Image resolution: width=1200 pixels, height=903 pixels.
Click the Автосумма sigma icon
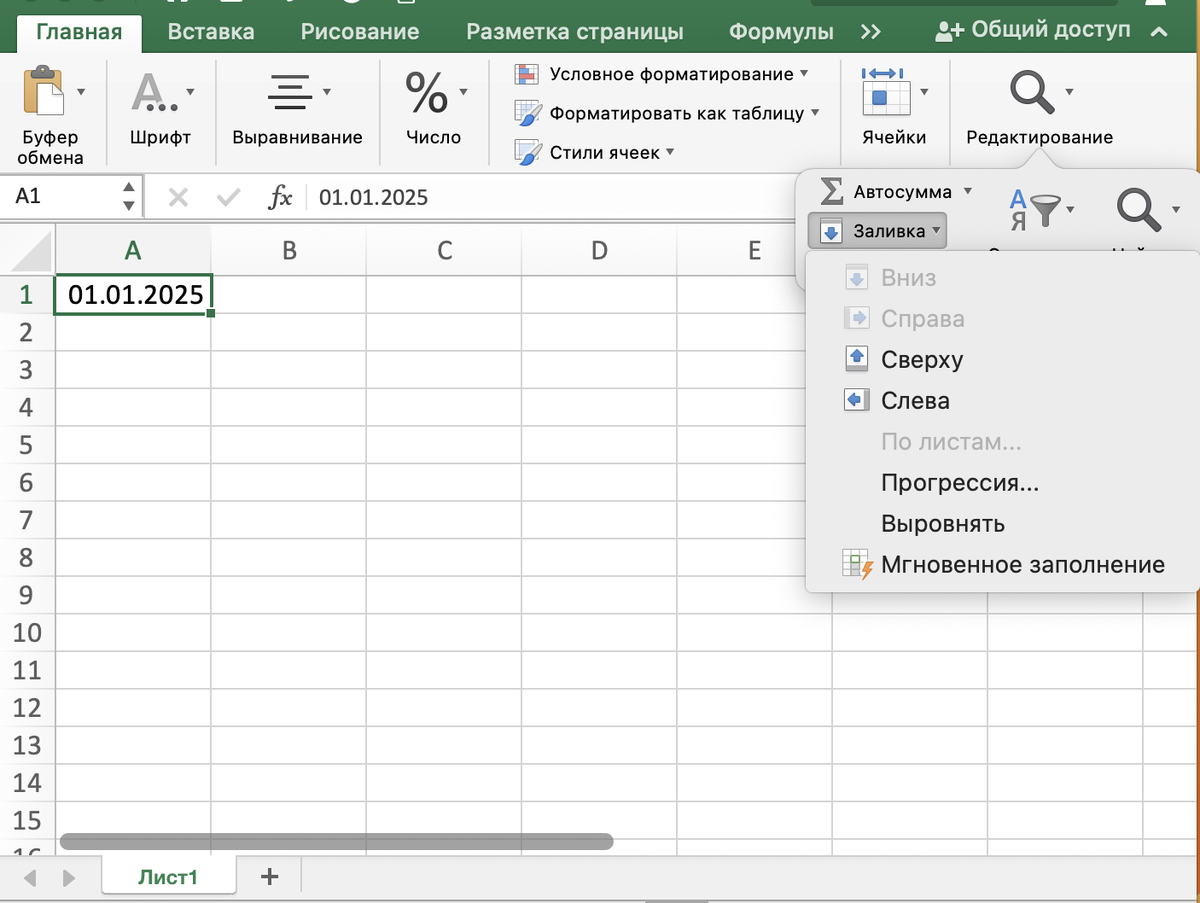[x=831, y=191]
